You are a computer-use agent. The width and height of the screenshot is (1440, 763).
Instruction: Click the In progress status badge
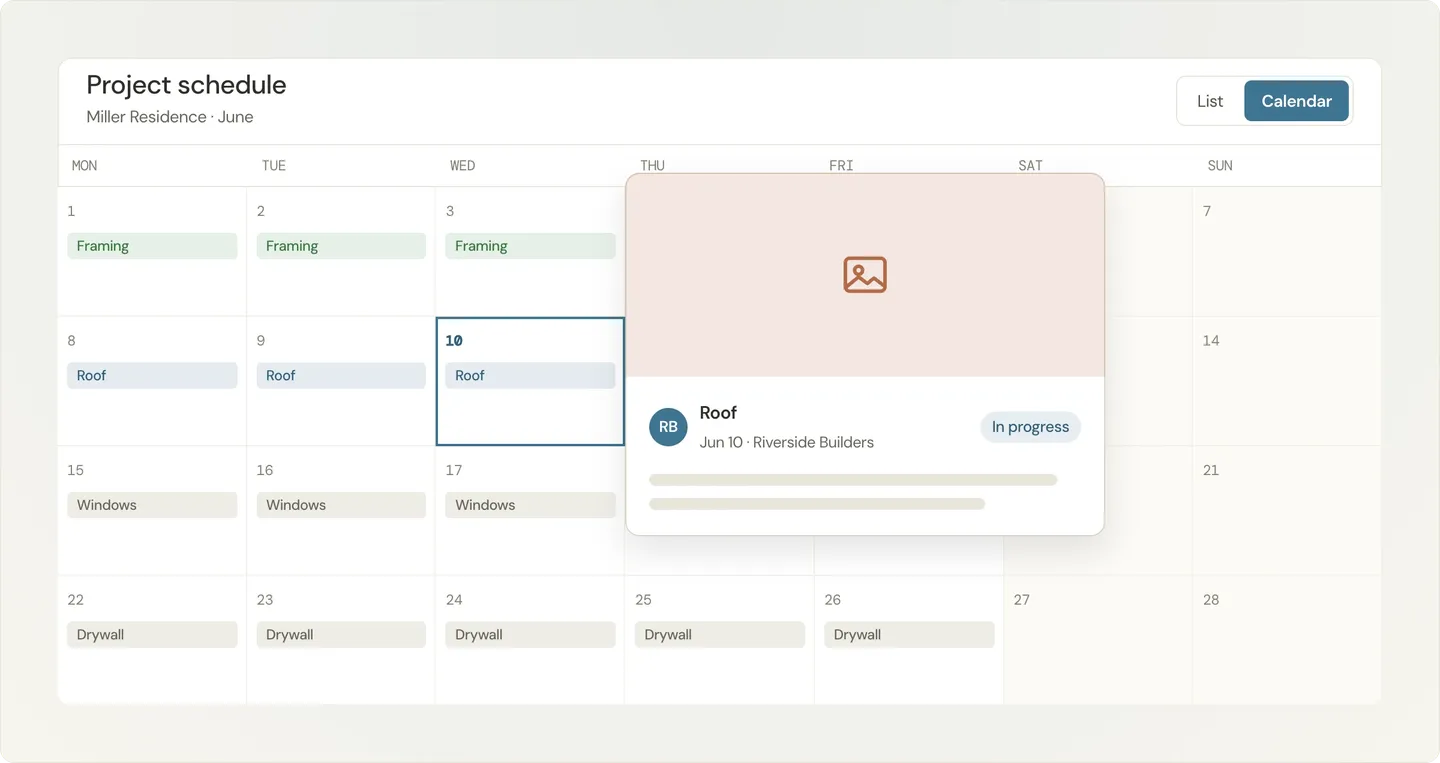pos(1030,427)
